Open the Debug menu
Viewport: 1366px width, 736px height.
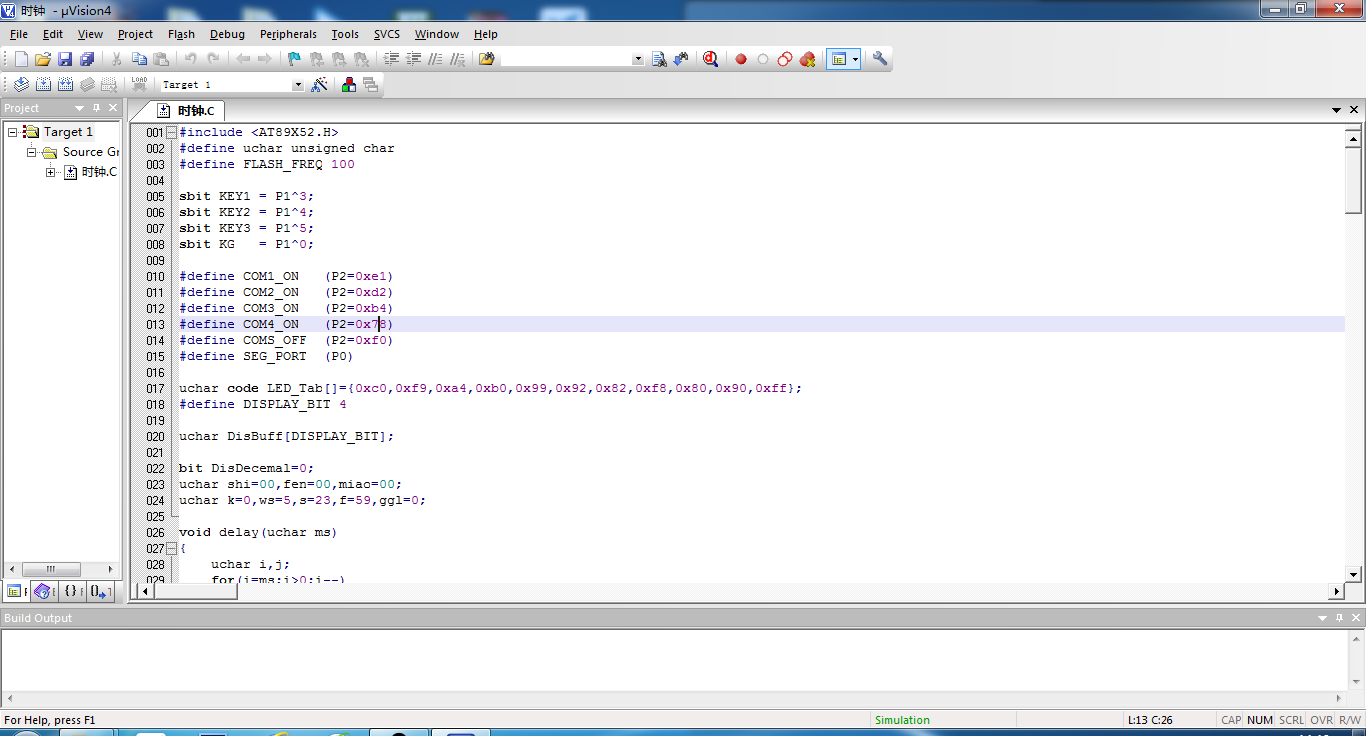coord(227,34)
